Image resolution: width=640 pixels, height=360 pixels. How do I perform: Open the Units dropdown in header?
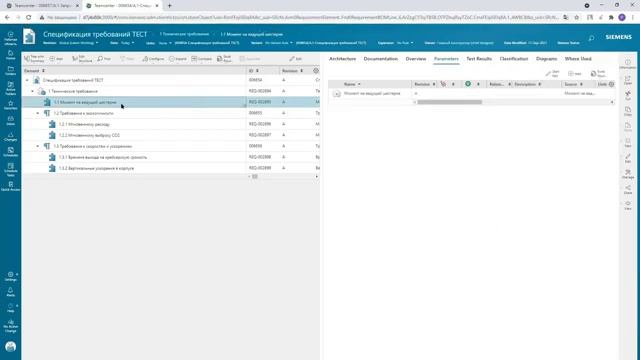pos(165,43)
